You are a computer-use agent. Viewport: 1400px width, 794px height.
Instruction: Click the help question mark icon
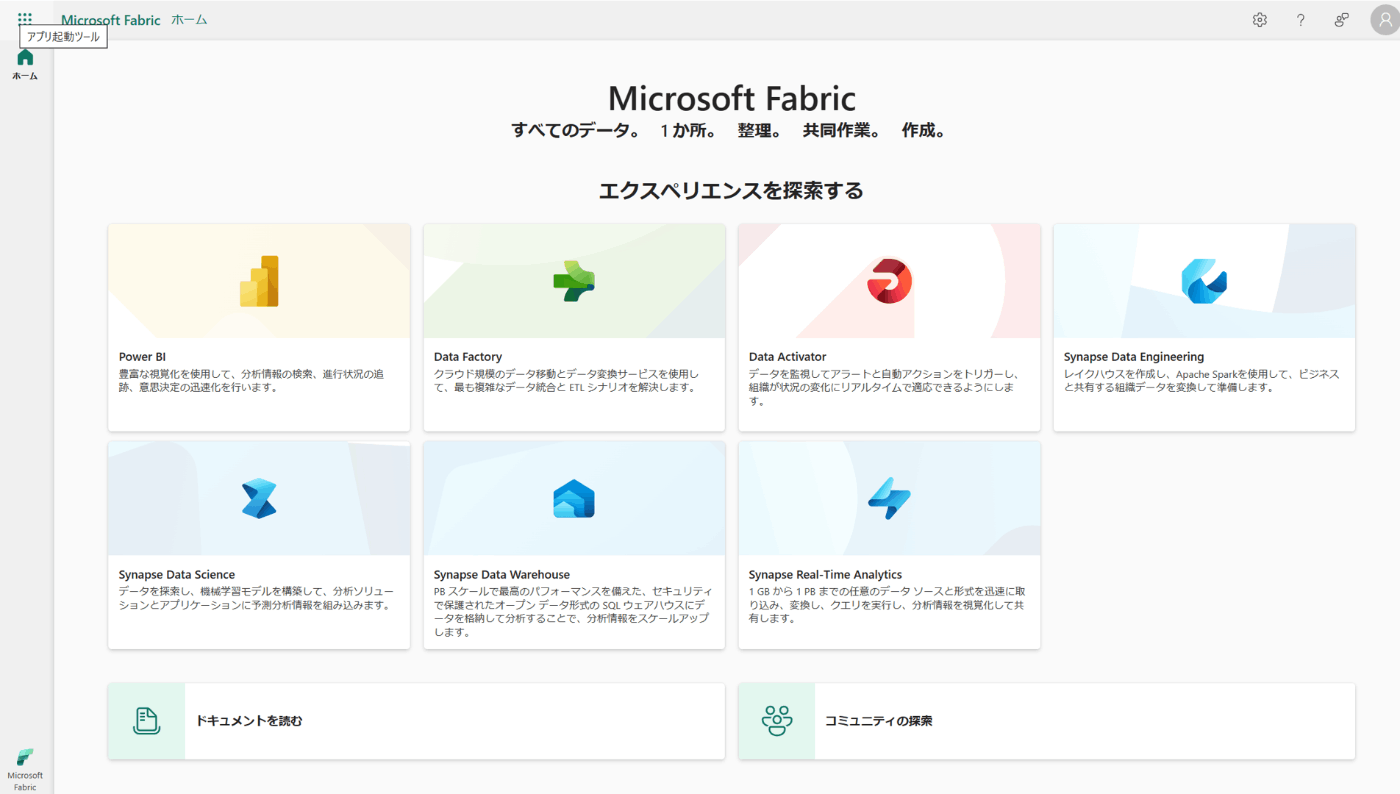[1301, 20]
